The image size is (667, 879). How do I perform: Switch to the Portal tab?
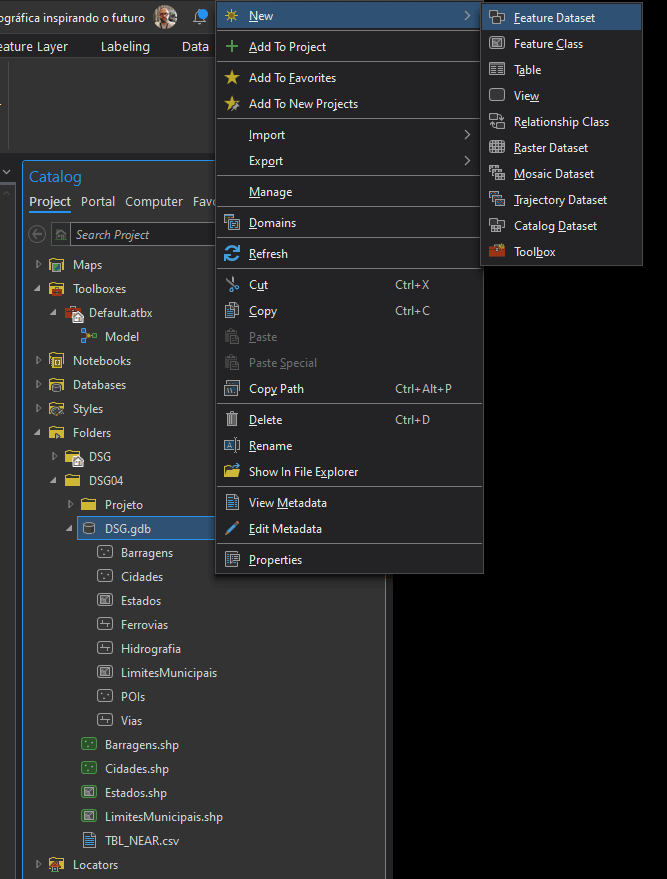pyautogui.click(x=98, y=202)
